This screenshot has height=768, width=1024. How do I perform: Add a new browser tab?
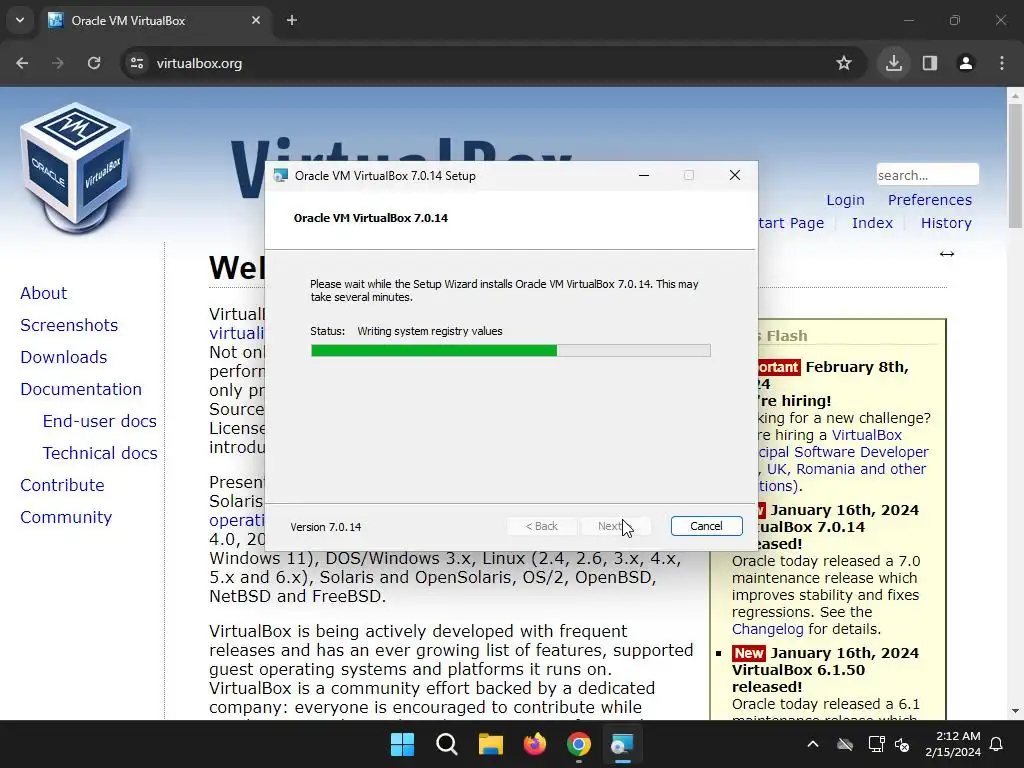coord(292,20)
